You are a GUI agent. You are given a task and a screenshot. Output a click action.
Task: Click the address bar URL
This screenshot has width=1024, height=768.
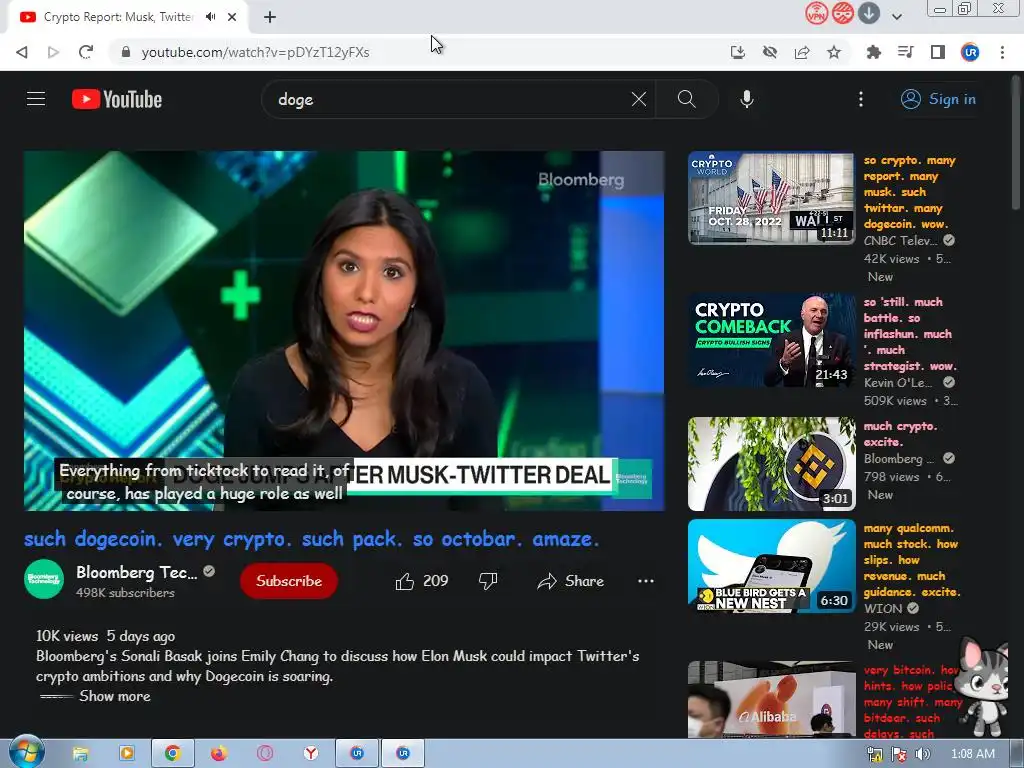tap(255, 52)
